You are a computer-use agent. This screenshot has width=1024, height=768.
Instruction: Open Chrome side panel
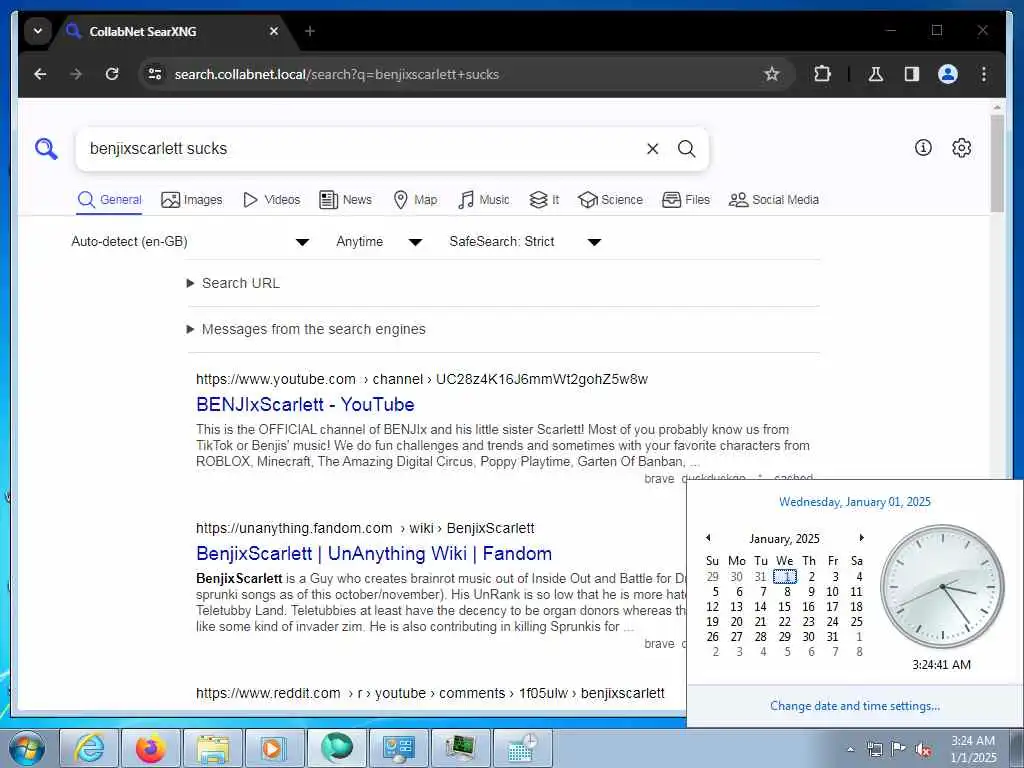[912, 74]
